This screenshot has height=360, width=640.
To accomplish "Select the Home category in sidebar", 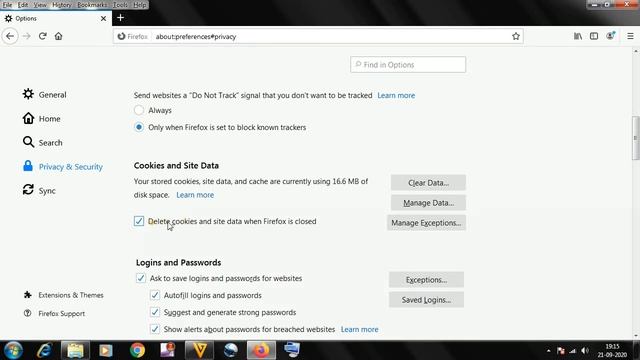I will coord(42,118).
